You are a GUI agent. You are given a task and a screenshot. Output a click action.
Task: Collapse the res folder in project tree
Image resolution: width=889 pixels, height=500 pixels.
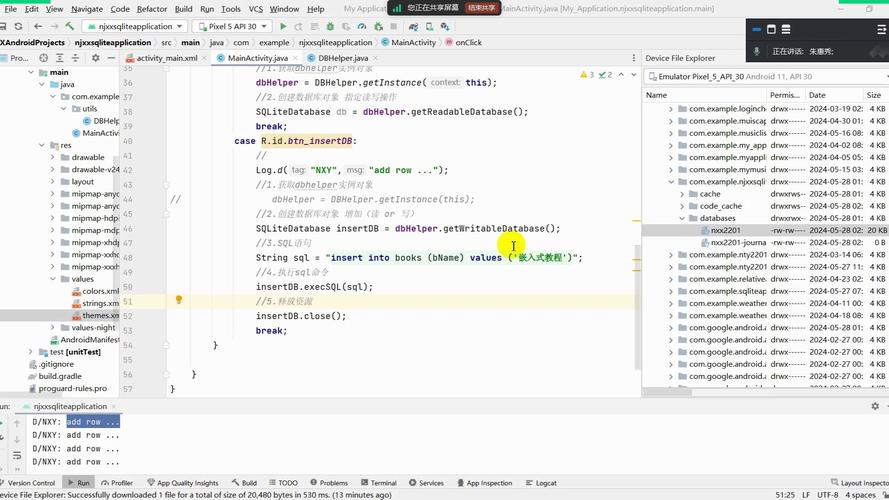pos(41,145)
